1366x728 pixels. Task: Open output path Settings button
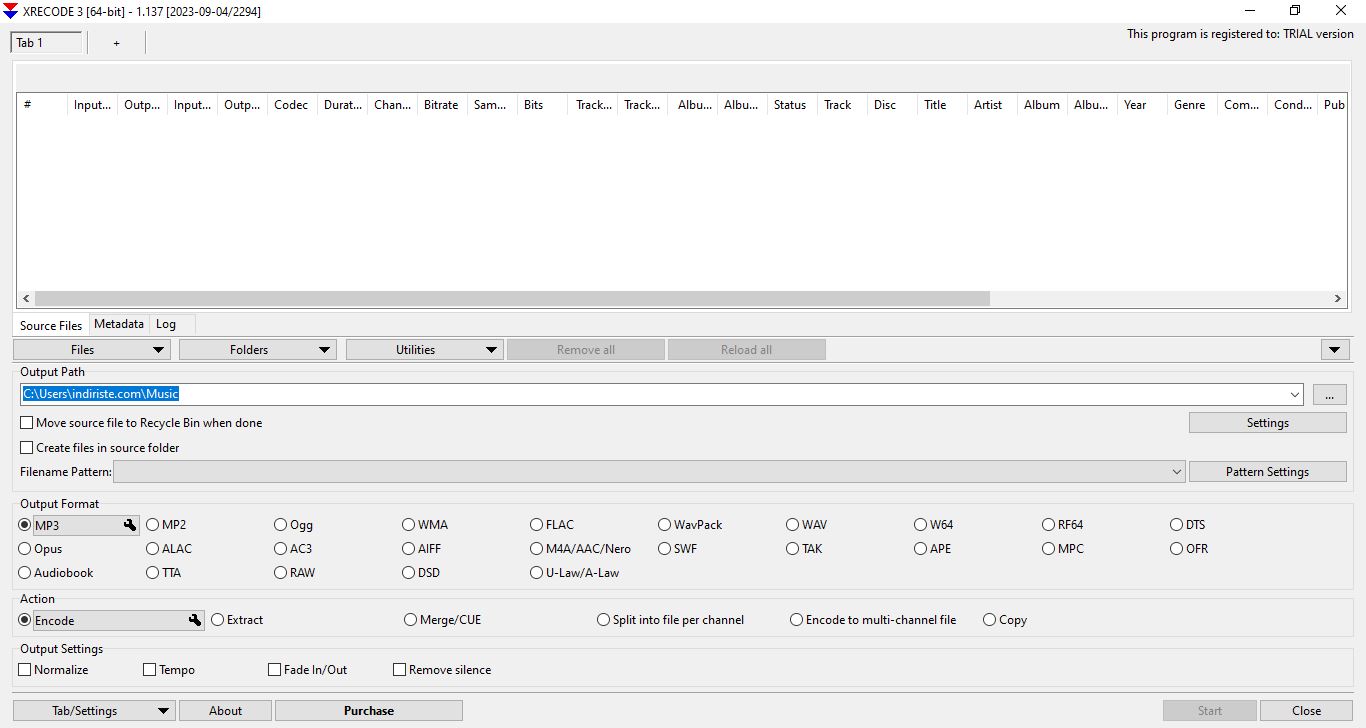1267,423
